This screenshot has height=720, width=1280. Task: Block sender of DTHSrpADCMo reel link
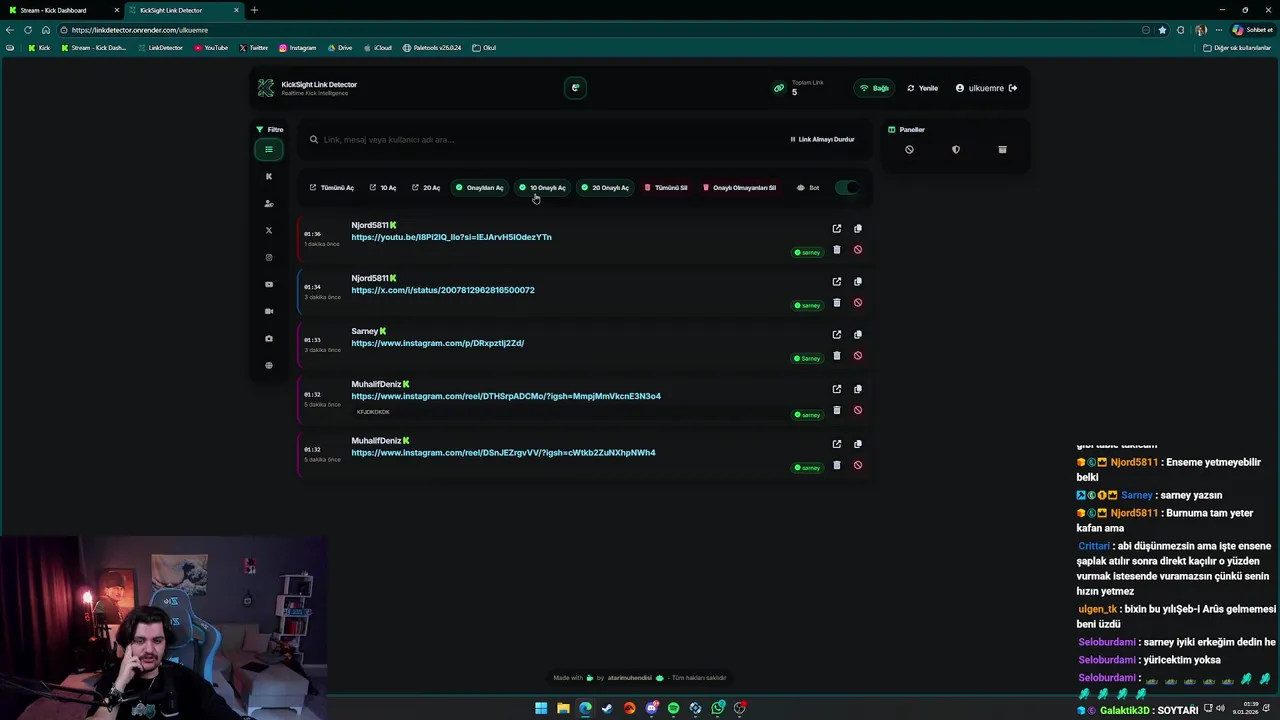pos(858,410)
